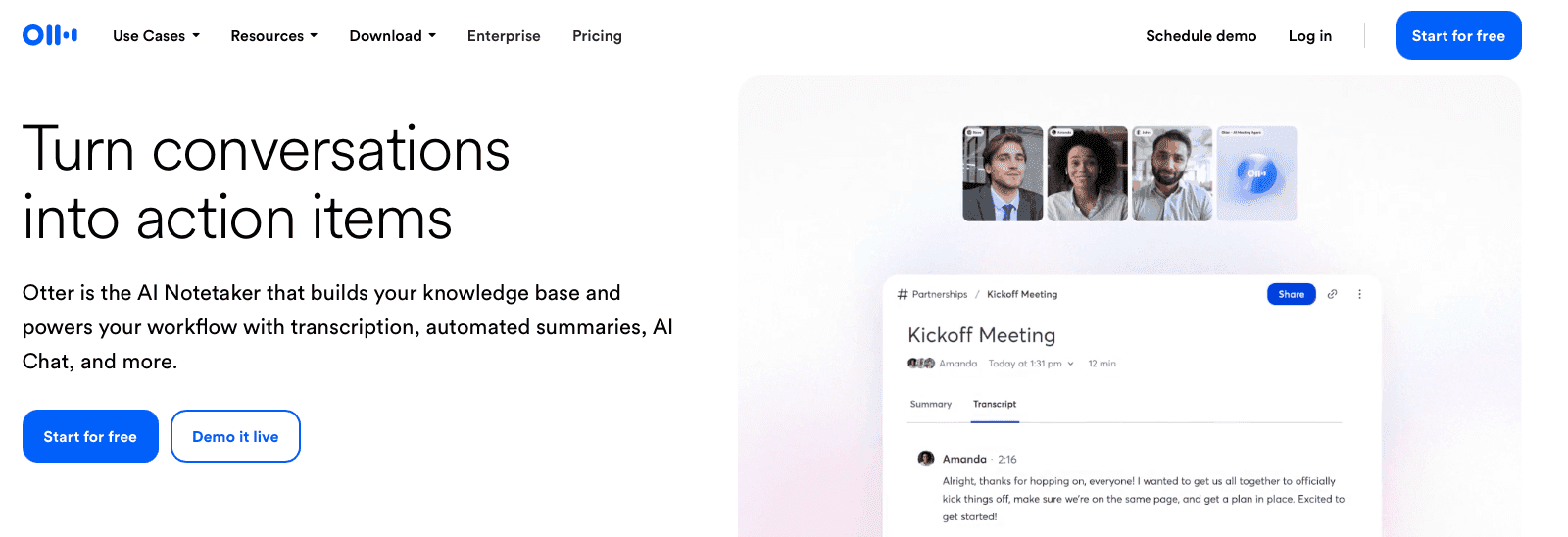Screen dimensions: 1568x537
Task: Expand the Resources dropdown menu
Action: [x=274, y=36]
